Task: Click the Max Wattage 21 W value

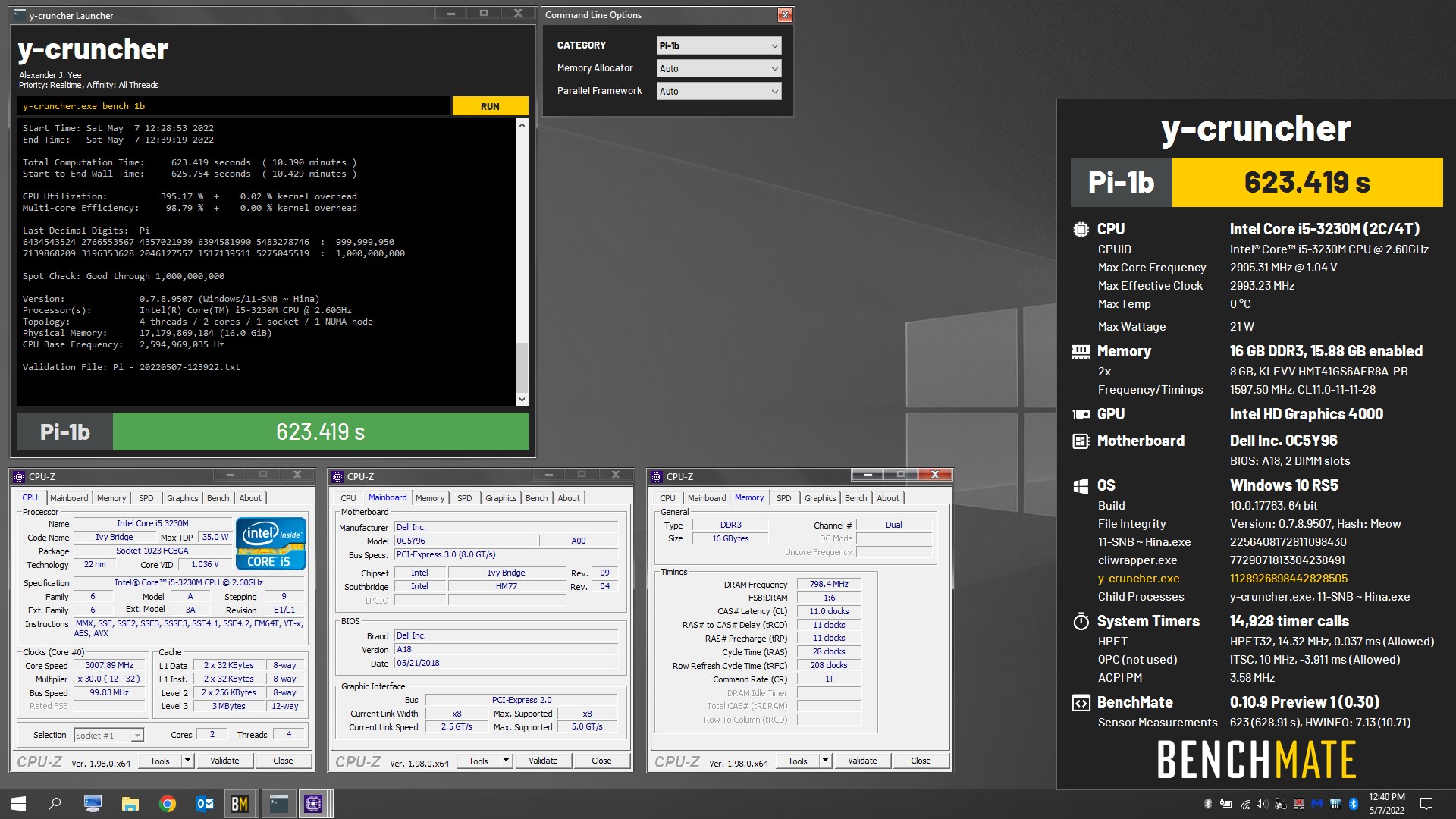Action: (1241, 327)
